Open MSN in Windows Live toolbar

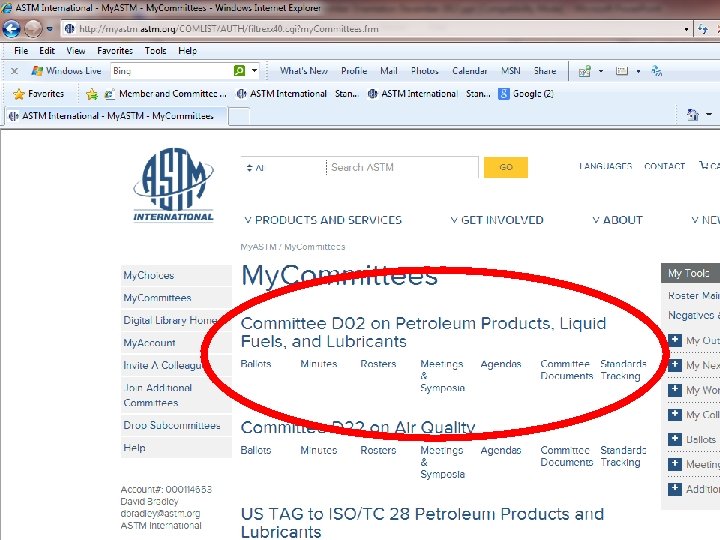coord(511,71)
